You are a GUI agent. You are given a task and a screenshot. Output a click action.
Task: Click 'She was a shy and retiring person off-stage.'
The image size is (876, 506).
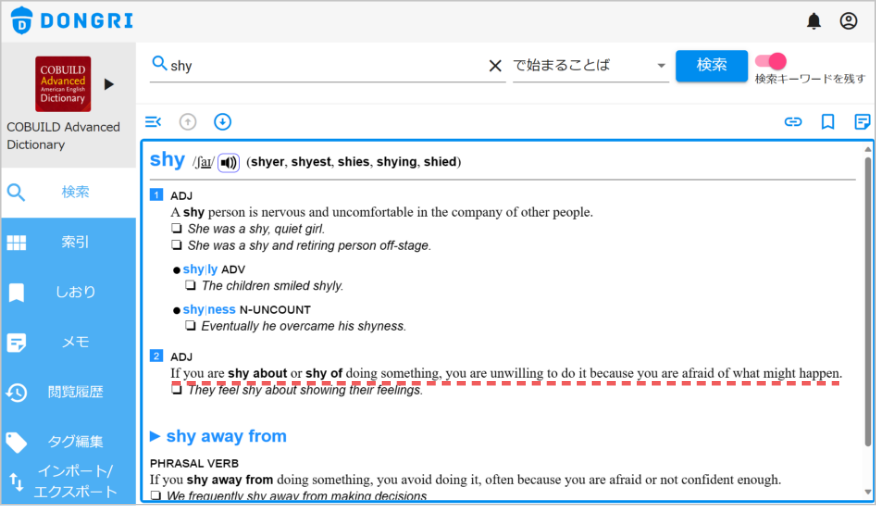click(x=309, y=246)
